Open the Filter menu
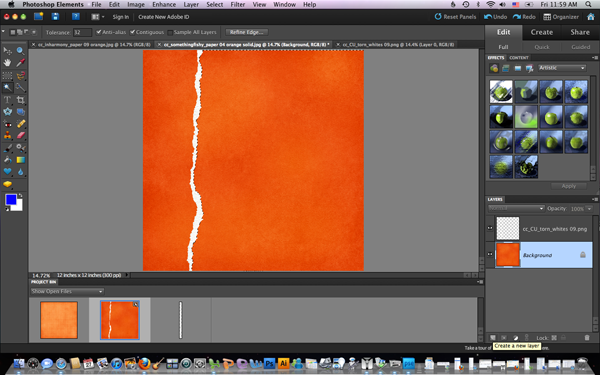The image size is (600, 375). click(x=238, y=5)
